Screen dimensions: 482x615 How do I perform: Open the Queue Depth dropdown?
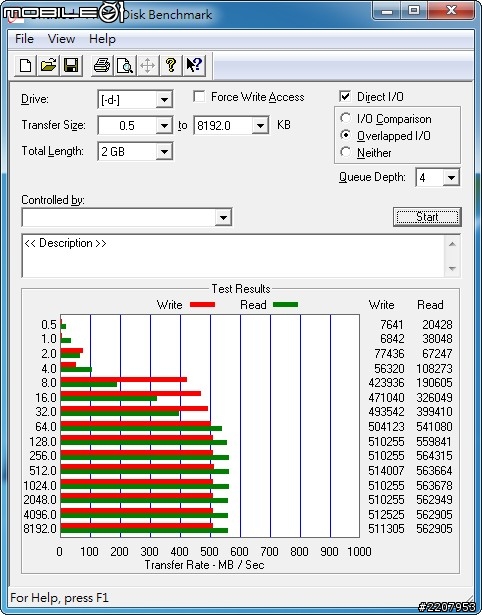(x=451, y=178)
